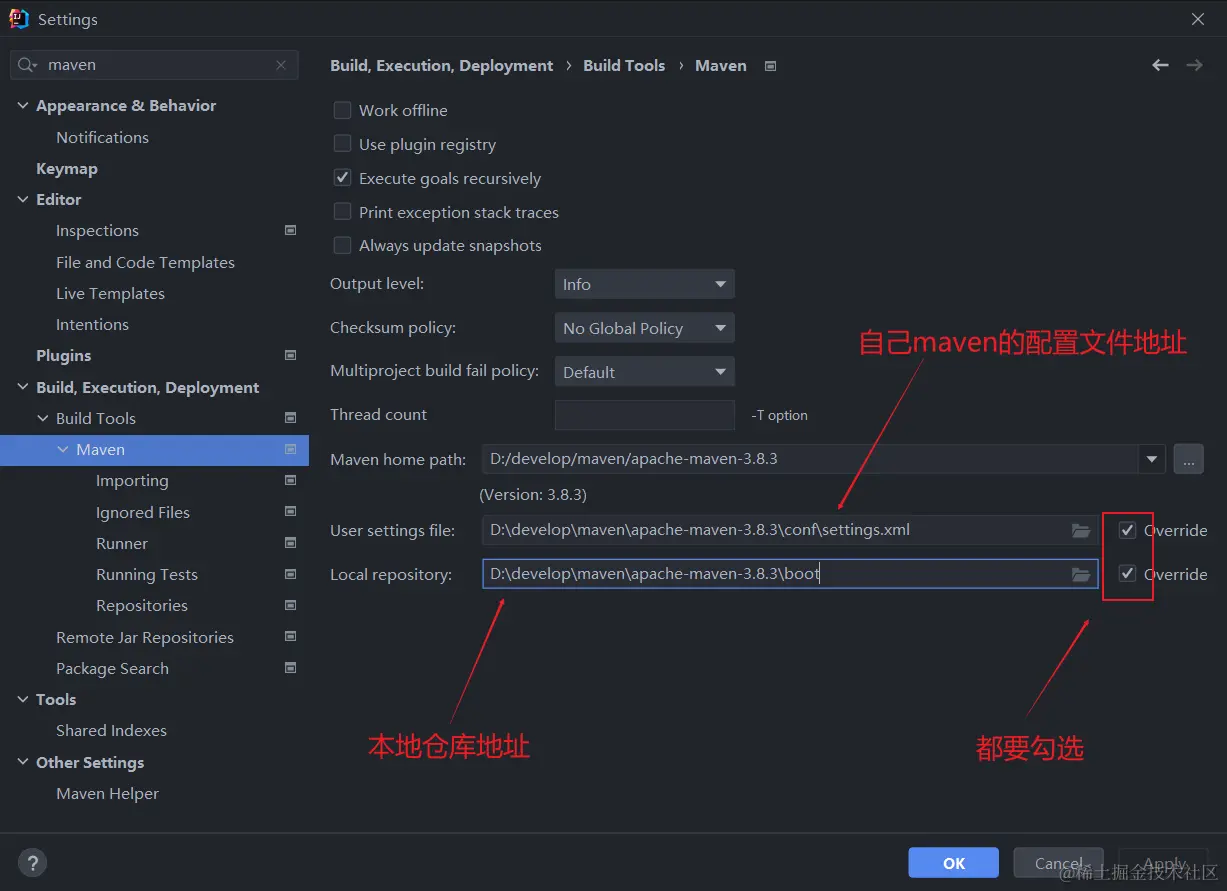This screenshot has width=1227, height=891.
Task: Click the project-level icon beside Running Tests
Action: point(291,575)
